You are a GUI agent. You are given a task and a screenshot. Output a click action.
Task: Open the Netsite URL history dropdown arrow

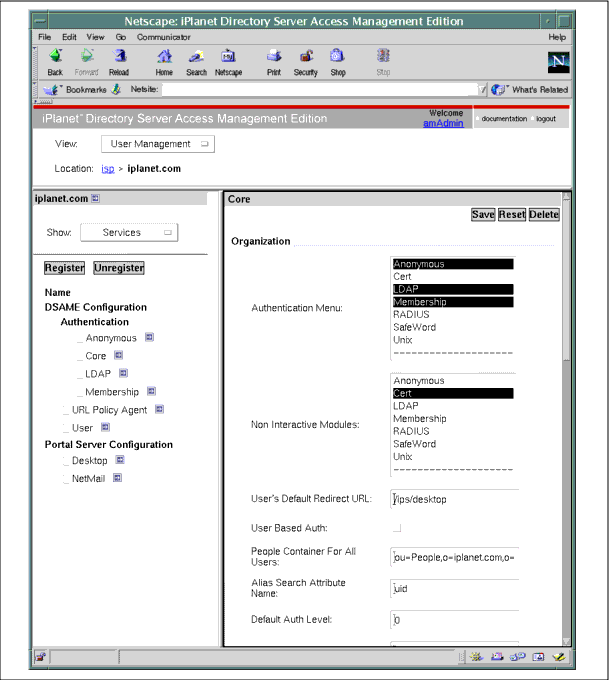tap(482, 89)
